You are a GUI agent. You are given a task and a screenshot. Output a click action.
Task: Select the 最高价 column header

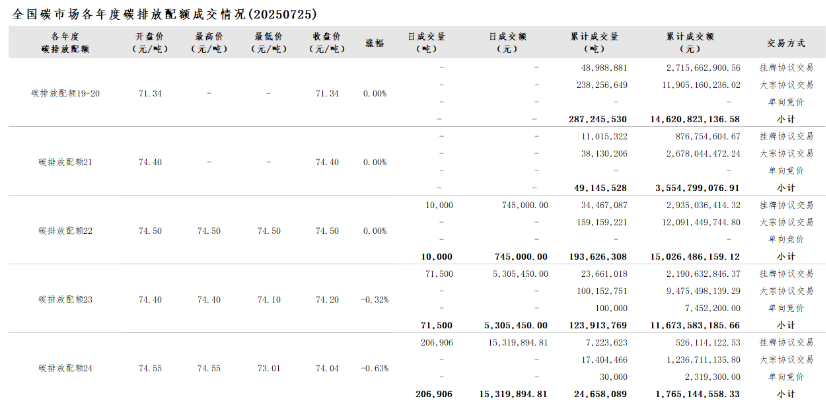click(x=209, y=41)
